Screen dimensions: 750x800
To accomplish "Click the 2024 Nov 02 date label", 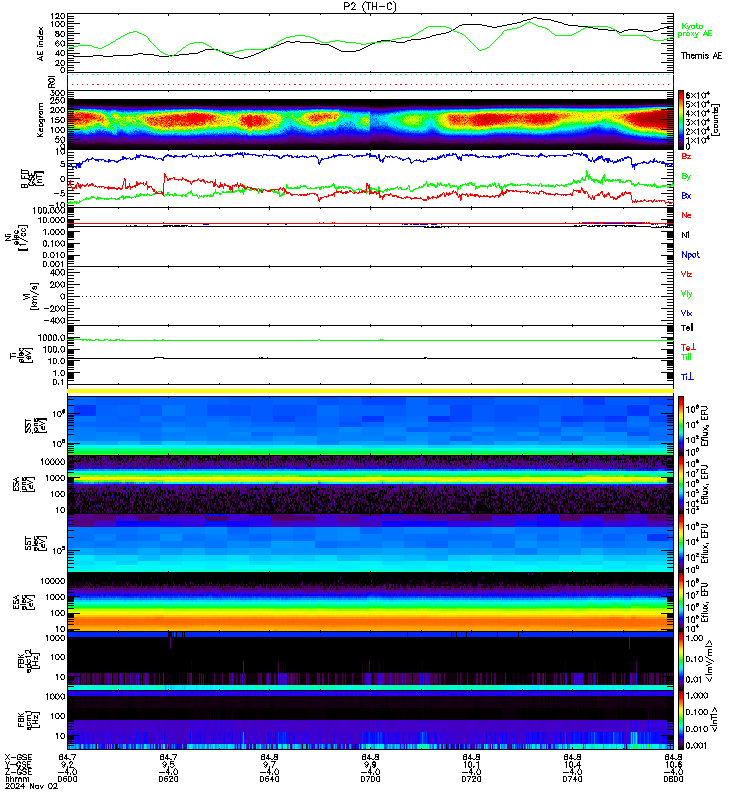I will [32, 786].
